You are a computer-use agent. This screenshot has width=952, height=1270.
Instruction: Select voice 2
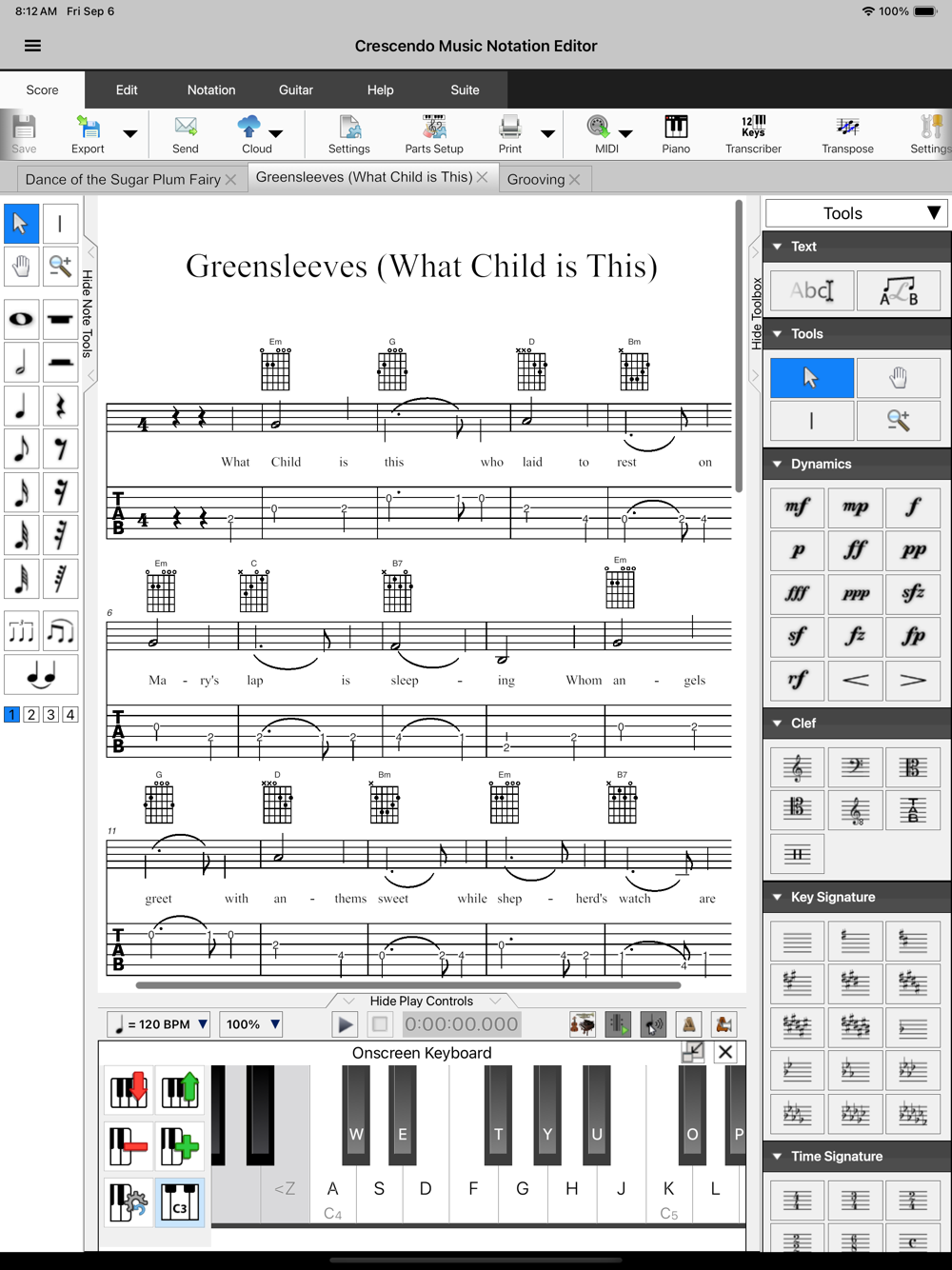pos(31,714)
